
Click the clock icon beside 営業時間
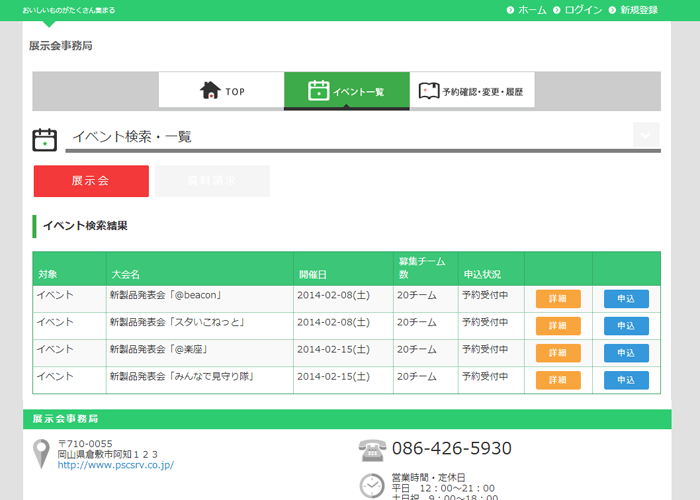[372, 485]
